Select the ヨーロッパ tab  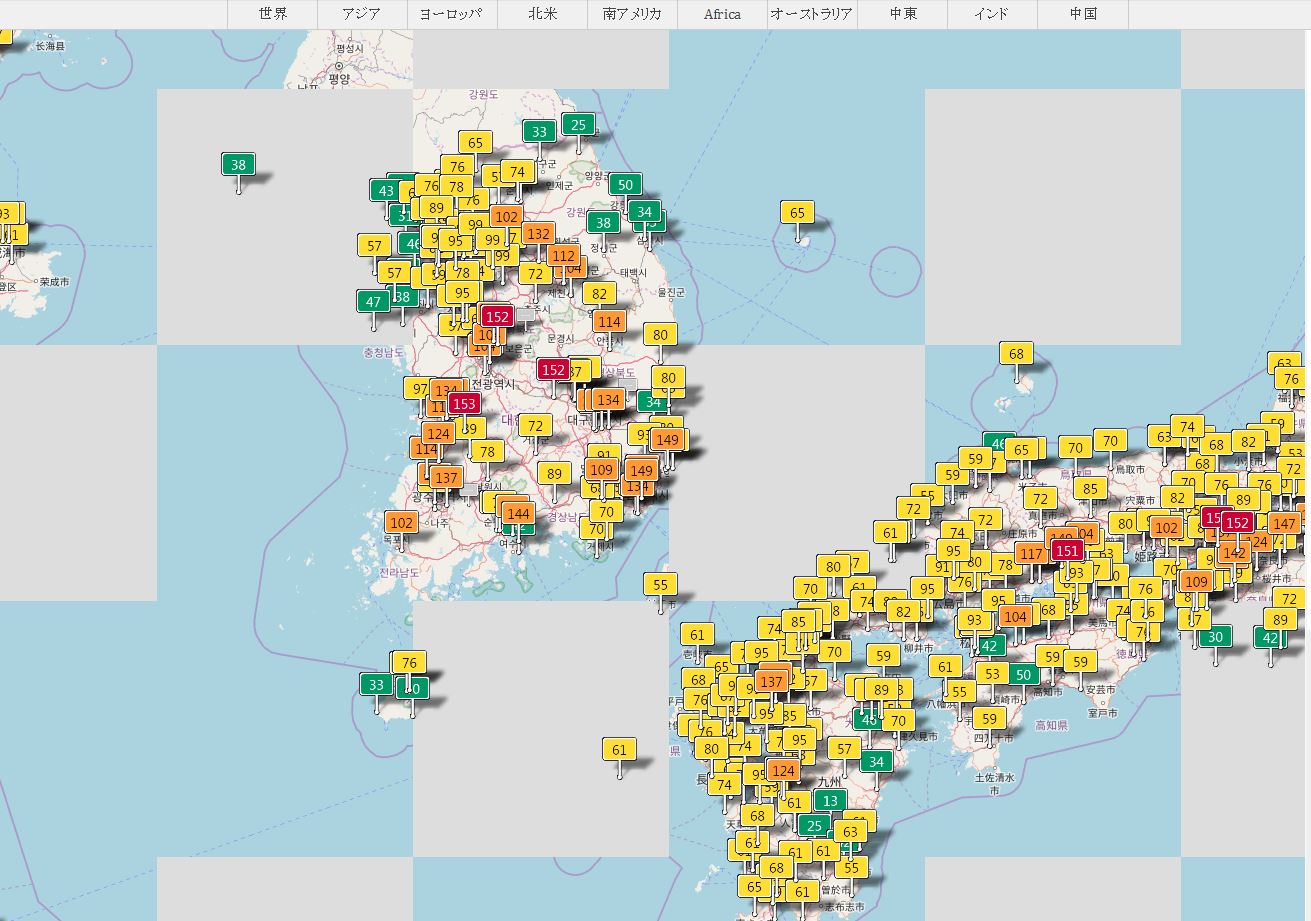tap(452, 14)
